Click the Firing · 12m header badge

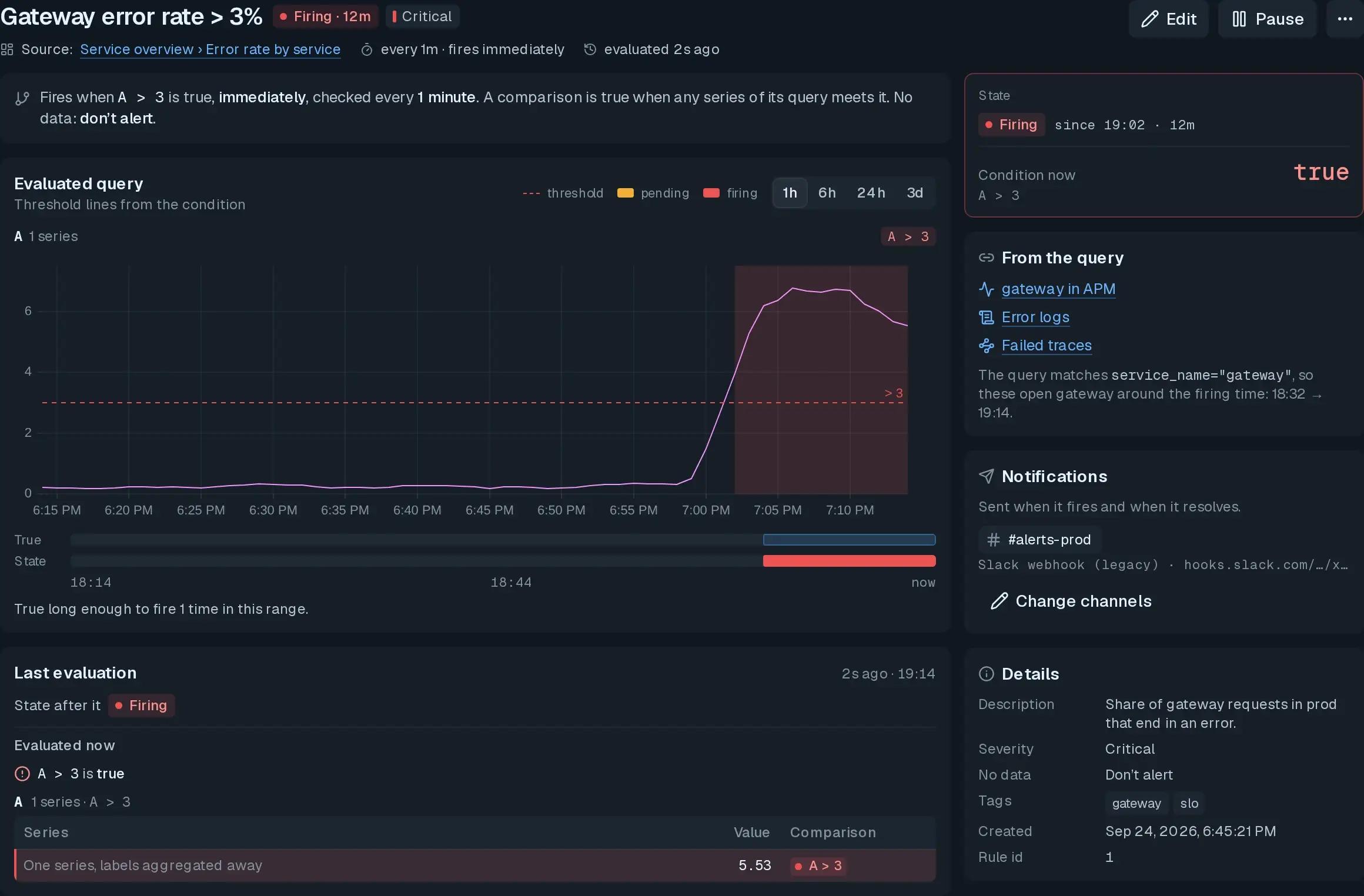pyautogui.click(x=326, y=16)
